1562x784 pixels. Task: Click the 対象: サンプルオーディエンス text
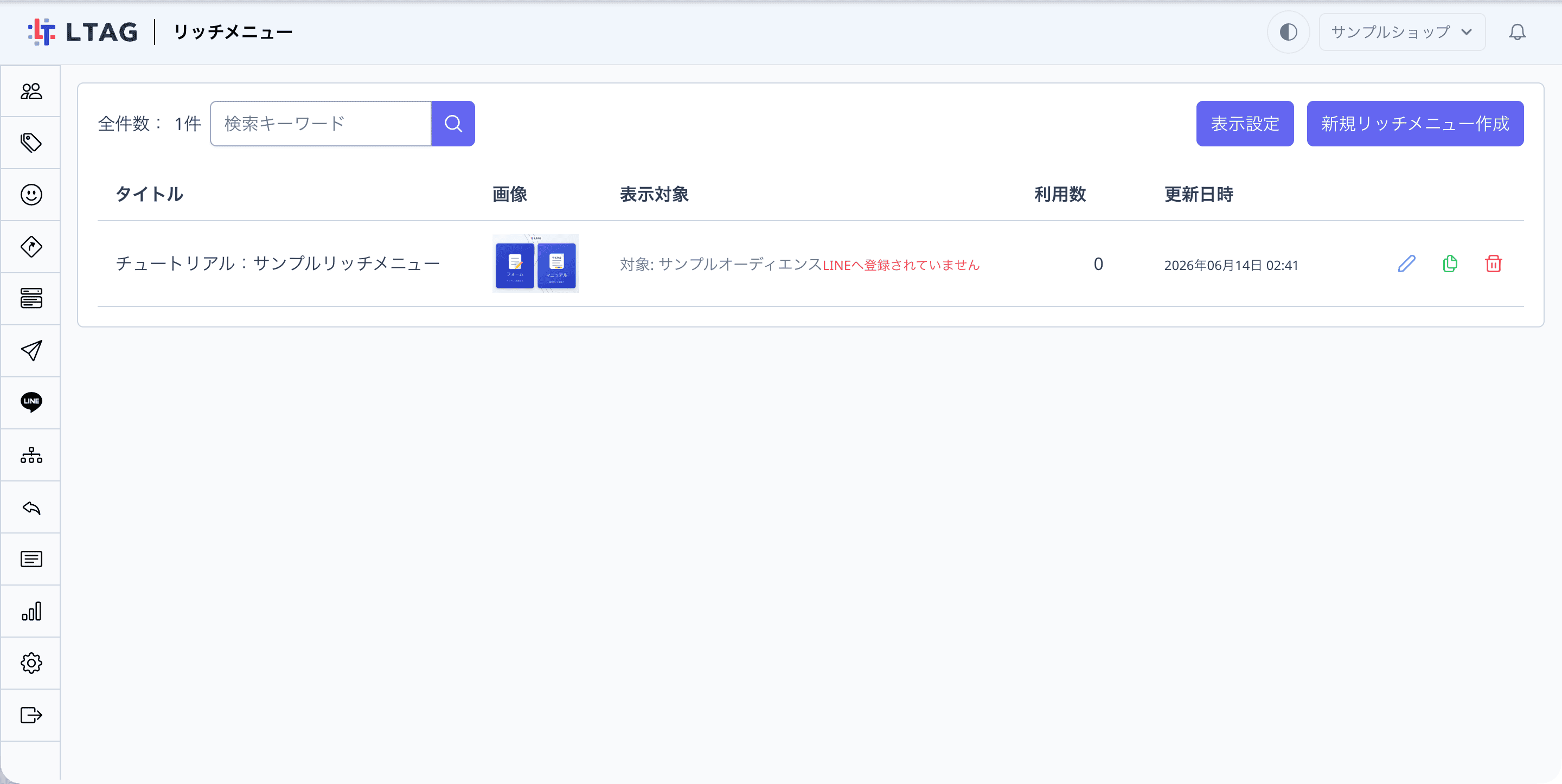pos(720,265)
